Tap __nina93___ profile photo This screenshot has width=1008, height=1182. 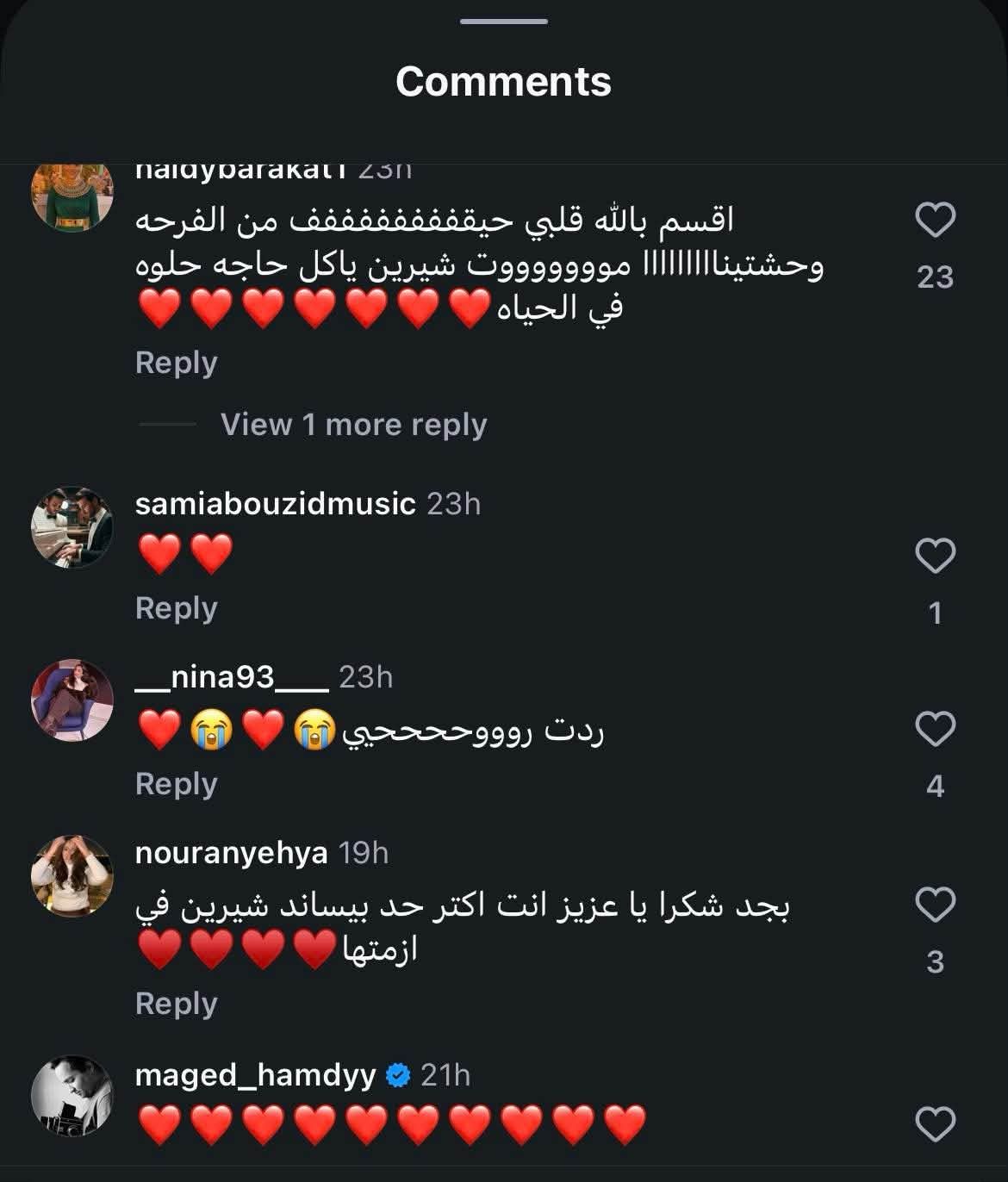tap(72, 700)
